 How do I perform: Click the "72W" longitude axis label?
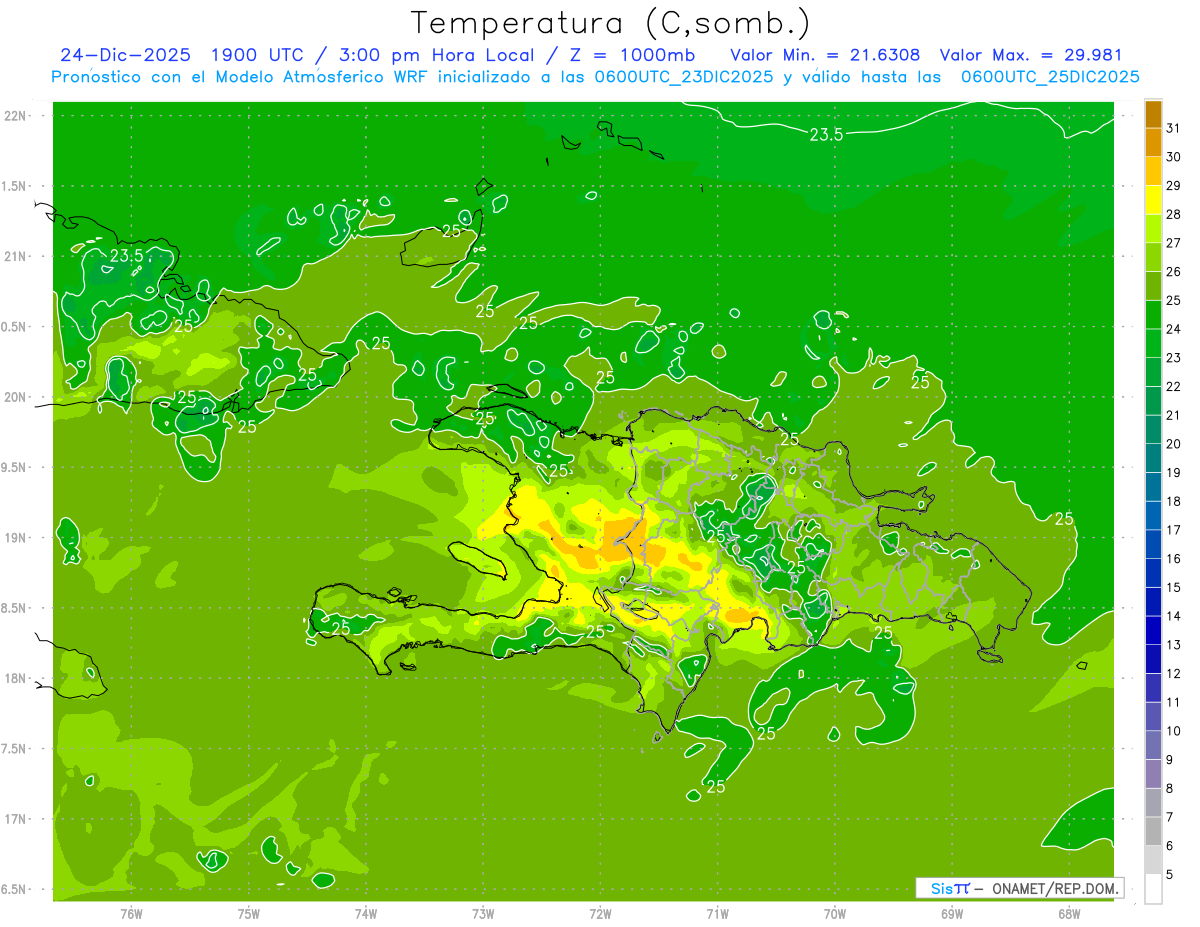pyautogui.click(x=600, y=914)
